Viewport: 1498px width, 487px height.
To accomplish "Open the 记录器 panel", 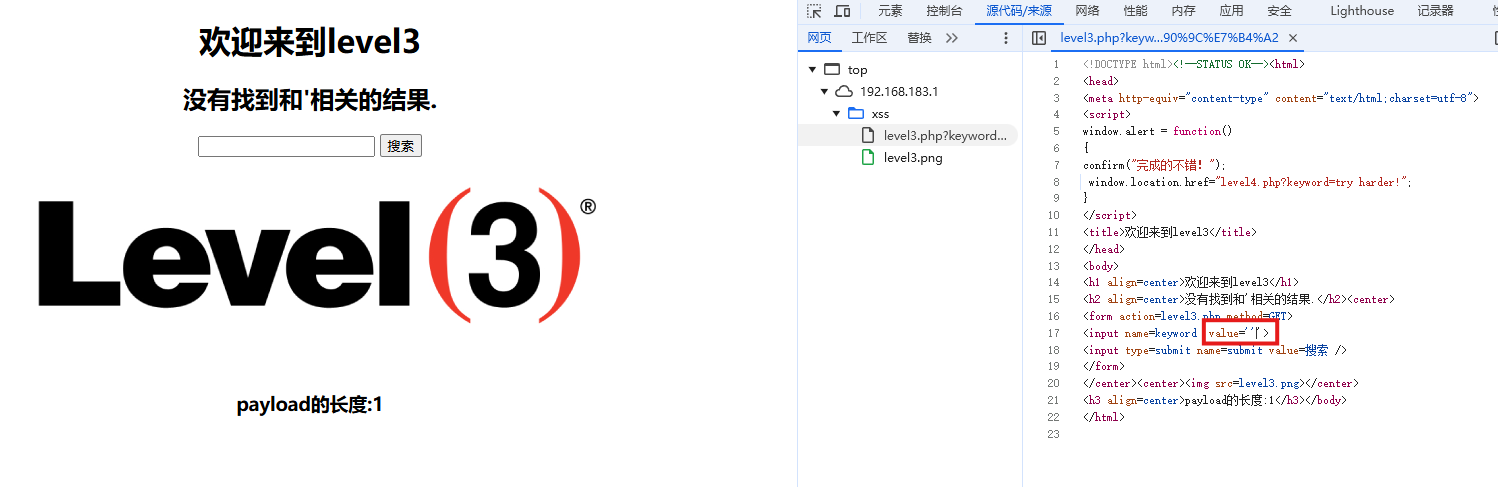I will pos(1435,11).
